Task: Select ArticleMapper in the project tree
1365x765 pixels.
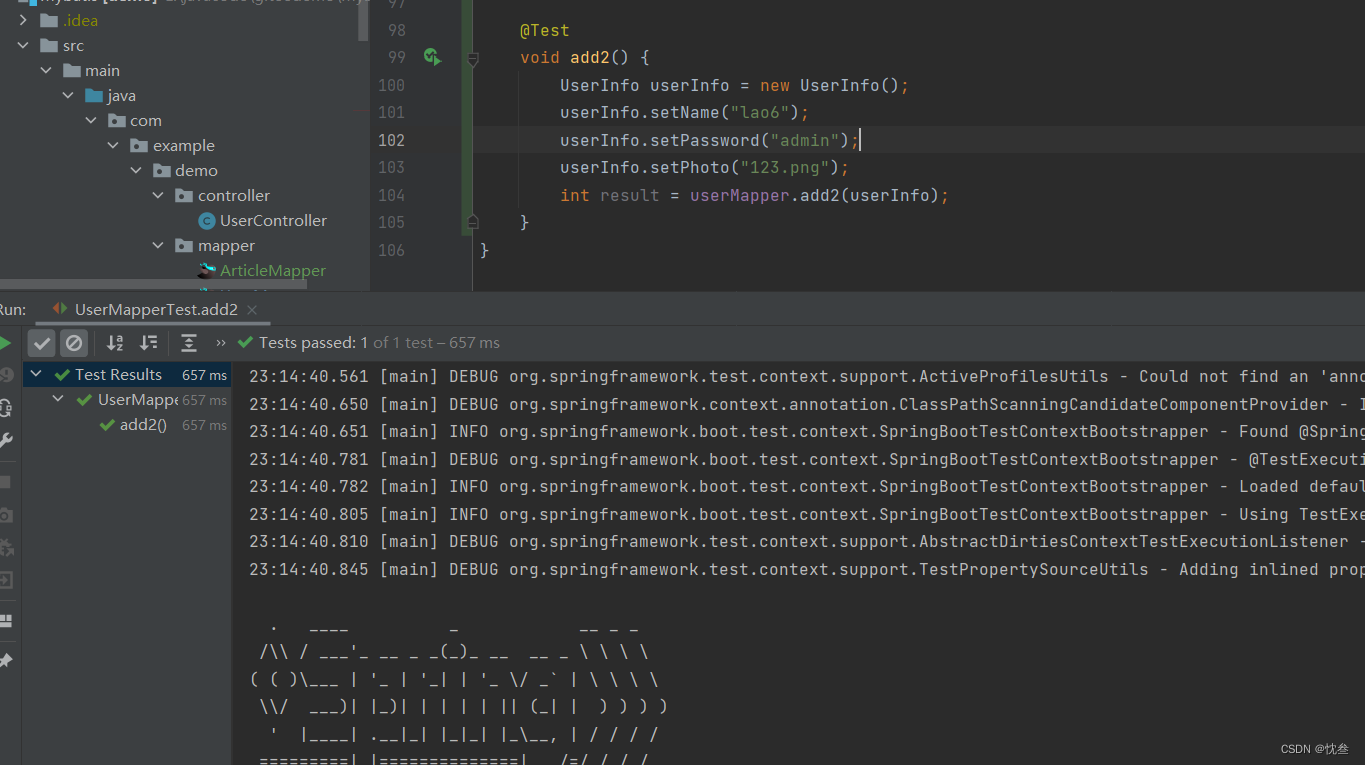Action: point(273,270)
